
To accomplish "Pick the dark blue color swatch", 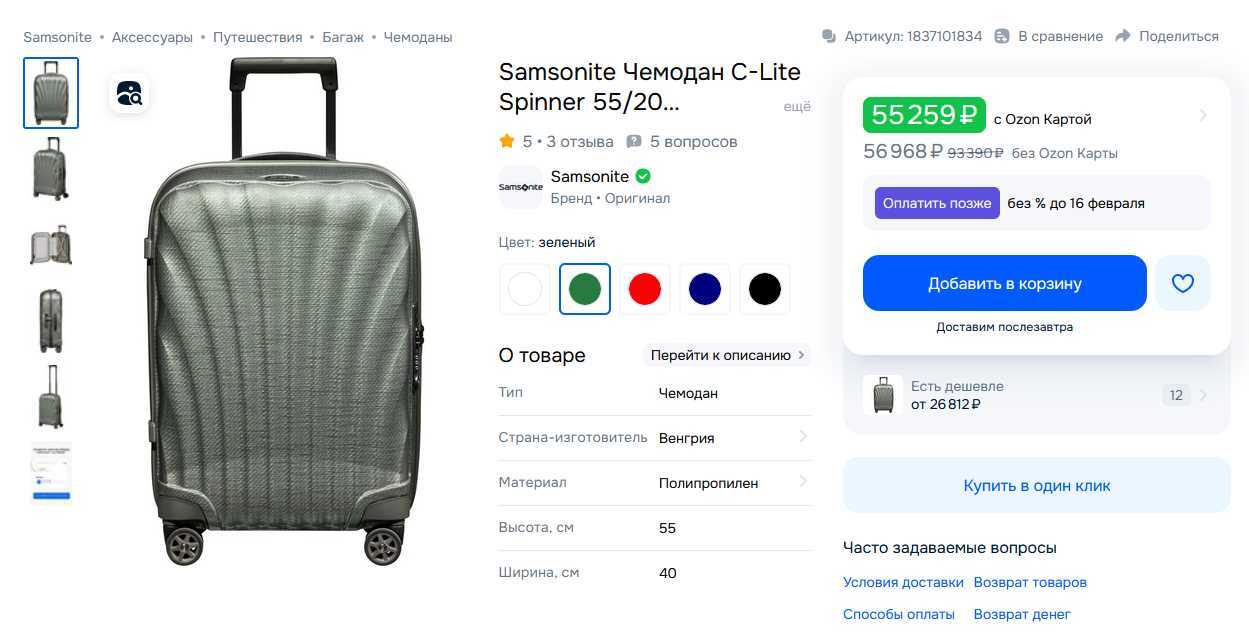I will pyautogui.click(x=705, y=289).
